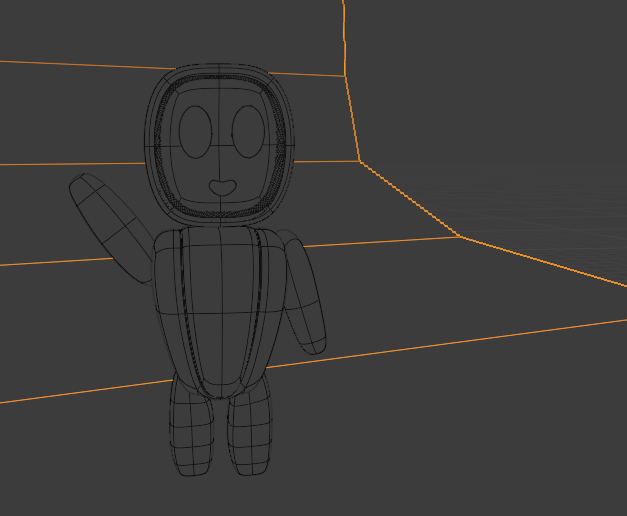Screen dimensions: 627x516
Task: Click the robot character's left eye
Action: pyautogui.click(x=195, y=131)
